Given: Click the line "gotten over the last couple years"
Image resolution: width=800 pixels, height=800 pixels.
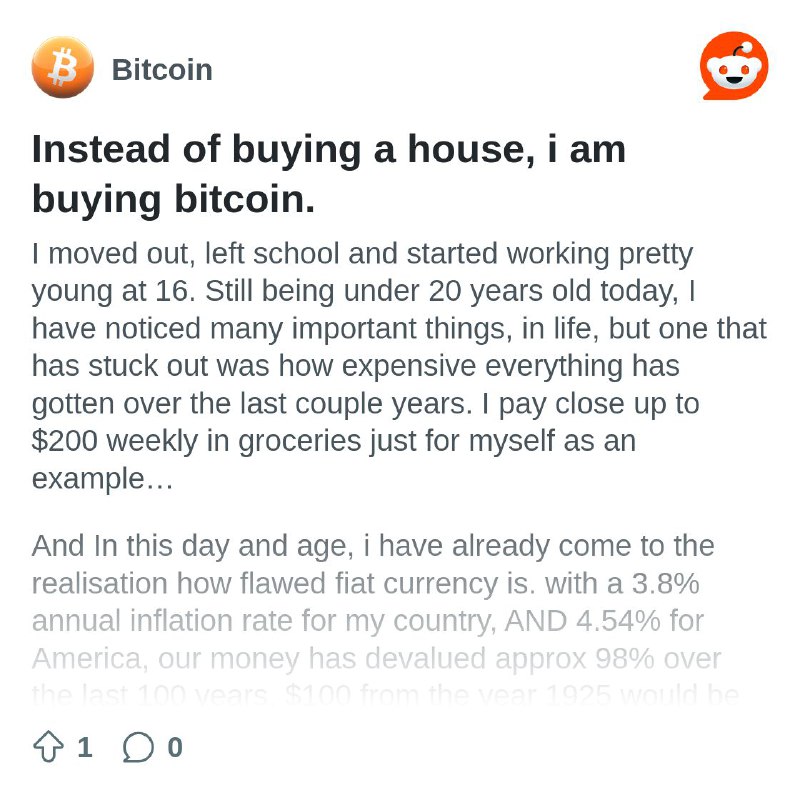Looking at the screenshot, I should (x=365, y=404).
